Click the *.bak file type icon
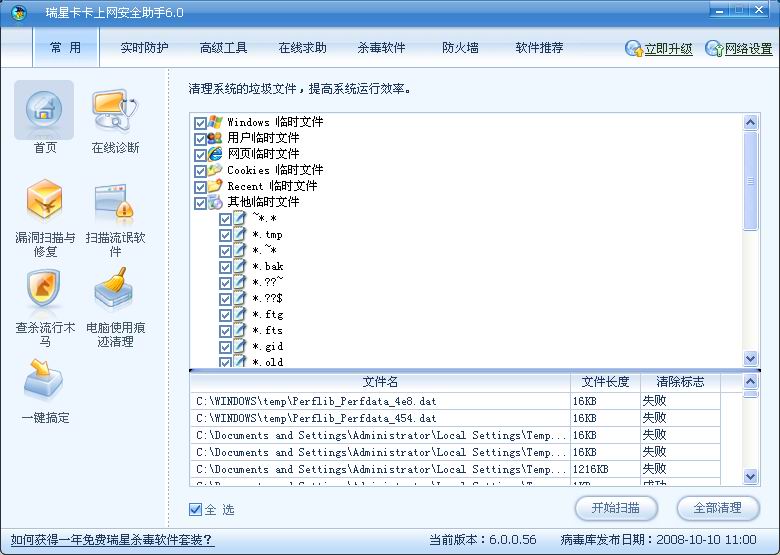Screen dimensions: 780x555 click(240, 266)
